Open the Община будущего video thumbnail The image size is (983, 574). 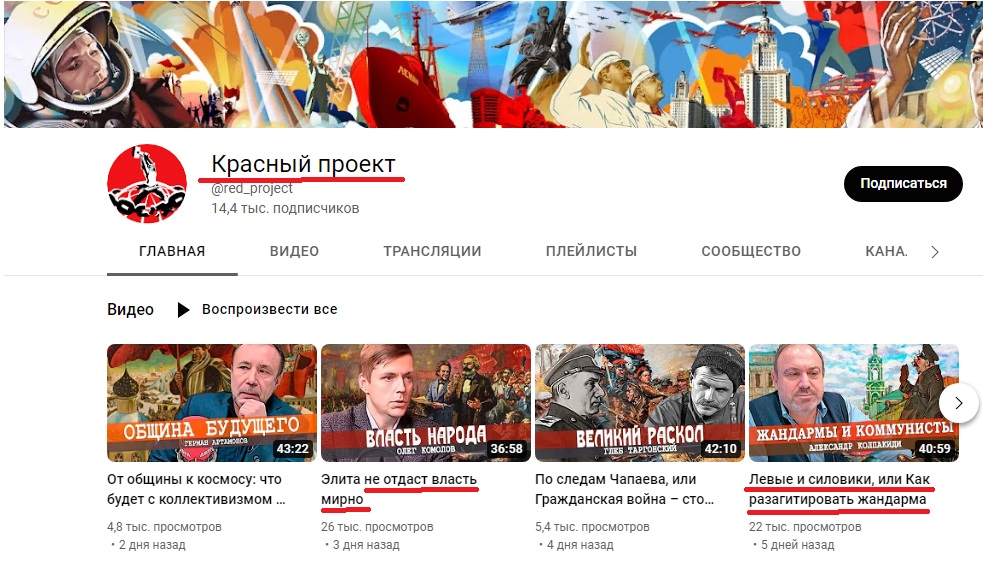[211, 403]
